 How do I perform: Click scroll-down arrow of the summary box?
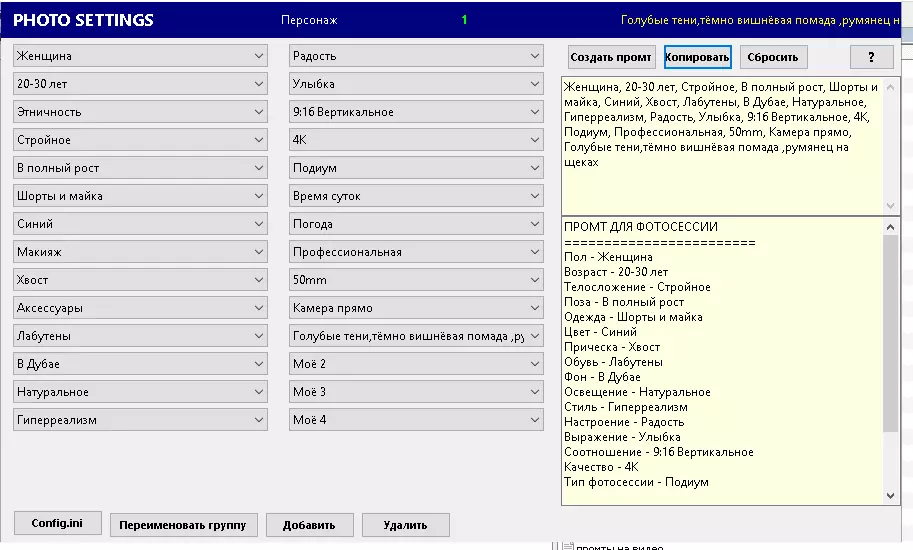890,496
